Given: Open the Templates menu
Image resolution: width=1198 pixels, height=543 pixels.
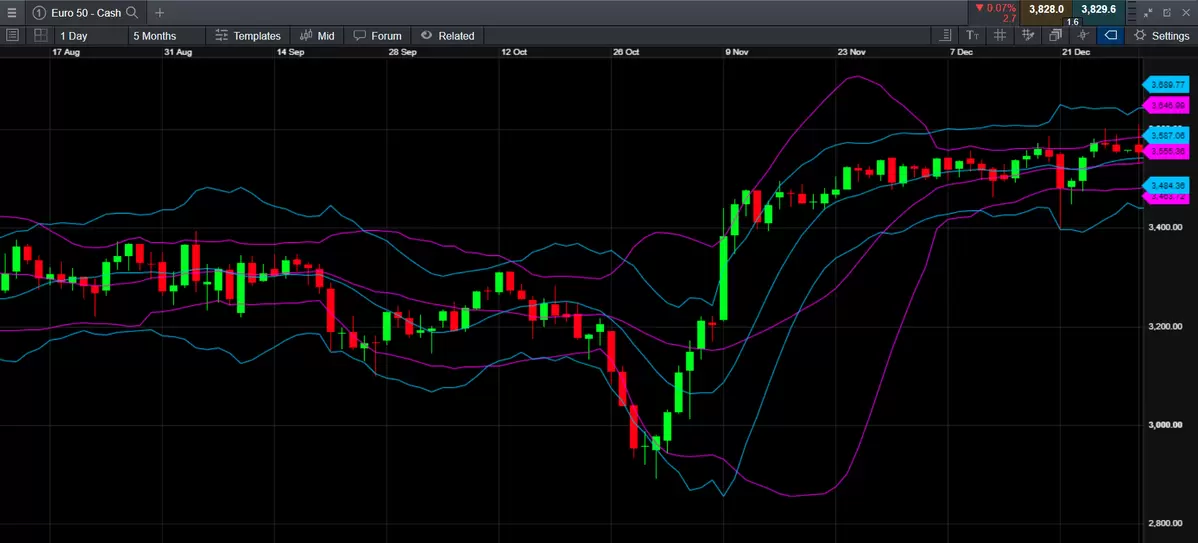Looking at the screenshot, I should (x=248, y=36).
